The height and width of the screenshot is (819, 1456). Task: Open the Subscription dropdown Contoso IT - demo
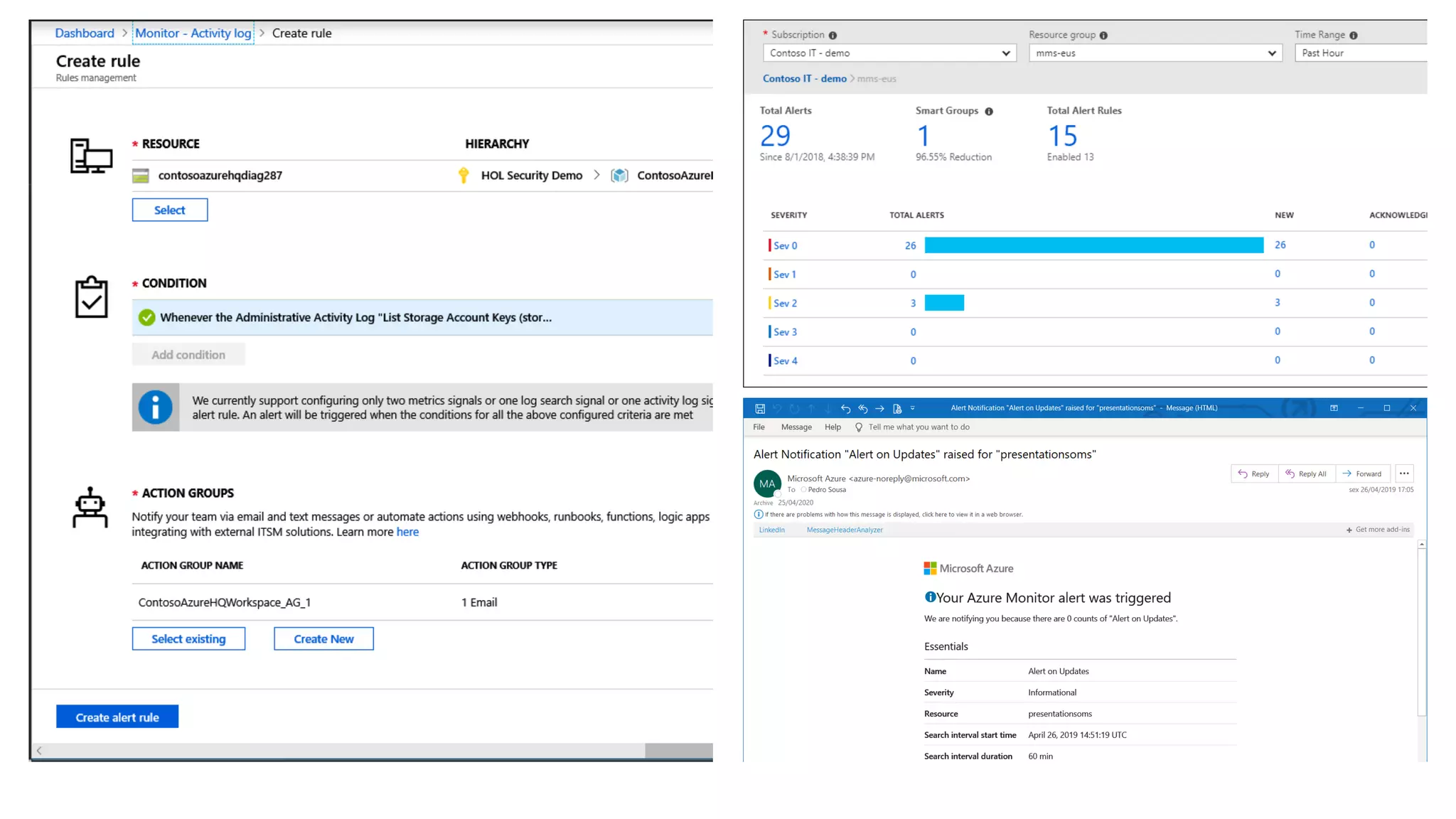(x=889, y=53)
